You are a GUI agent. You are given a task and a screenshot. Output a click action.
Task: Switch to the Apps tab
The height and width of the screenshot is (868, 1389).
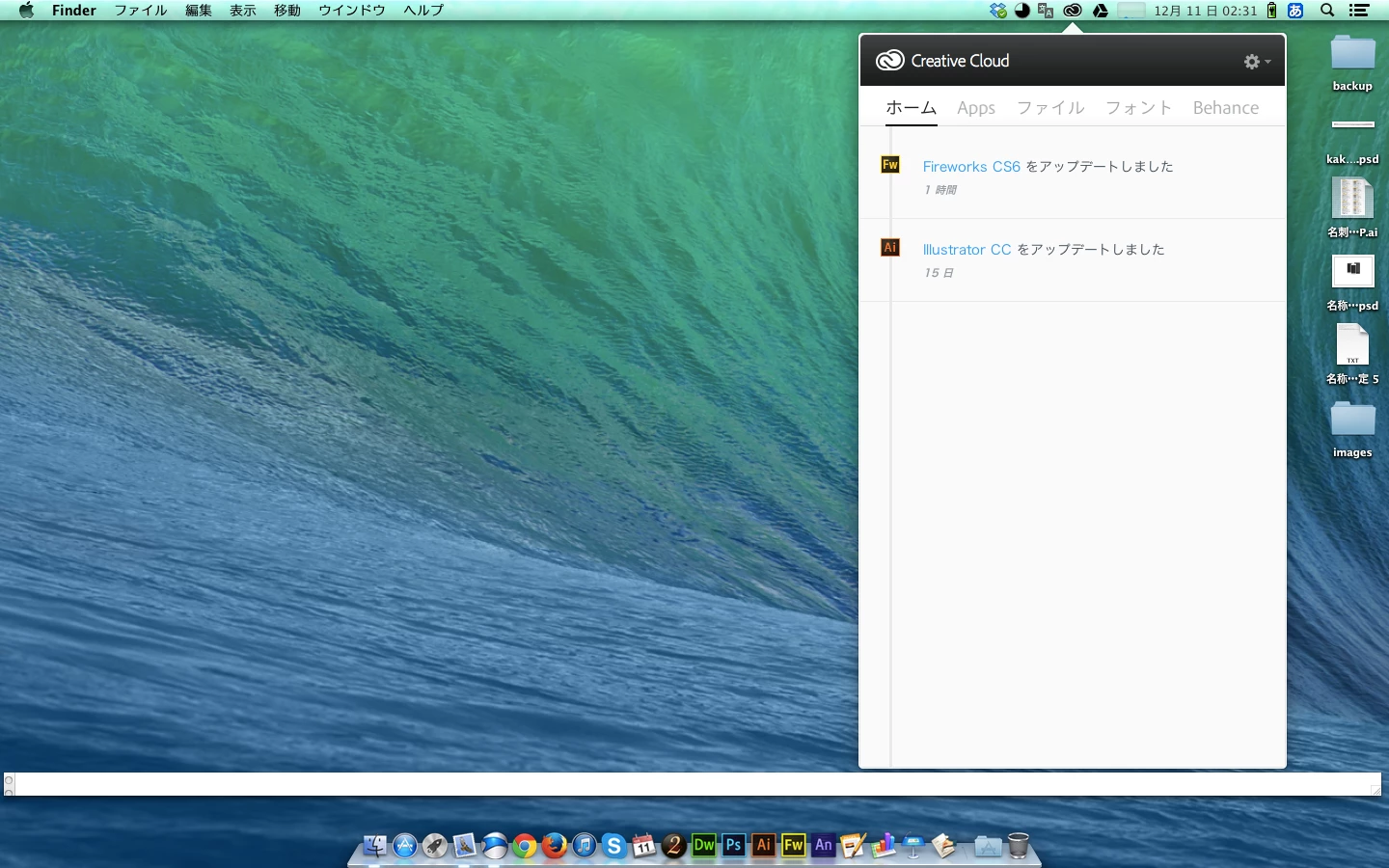coord(976,108)
